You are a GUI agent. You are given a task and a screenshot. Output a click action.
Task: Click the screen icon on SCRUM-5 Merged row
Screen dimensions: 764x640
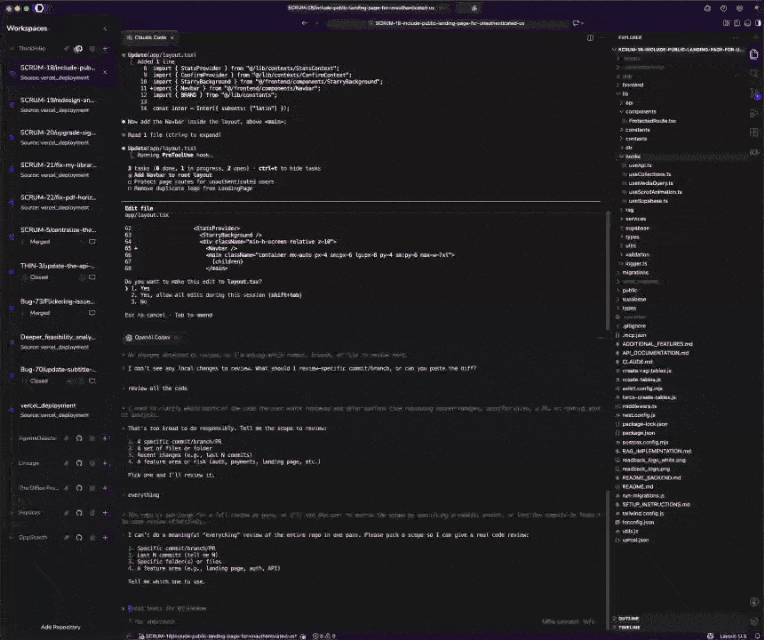coord(92,242)
